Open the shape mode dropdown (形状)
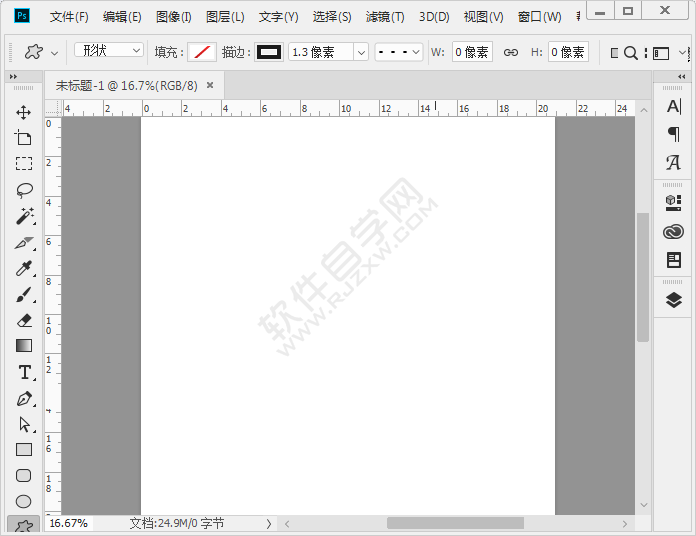The image size is (696, 536). pos(109,51)
